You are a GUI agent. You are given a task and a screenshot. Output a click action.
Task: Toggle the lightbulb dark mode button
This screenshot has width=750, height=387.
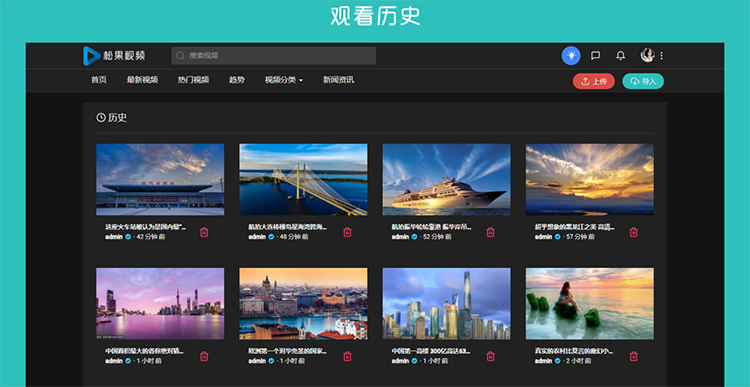571,56
